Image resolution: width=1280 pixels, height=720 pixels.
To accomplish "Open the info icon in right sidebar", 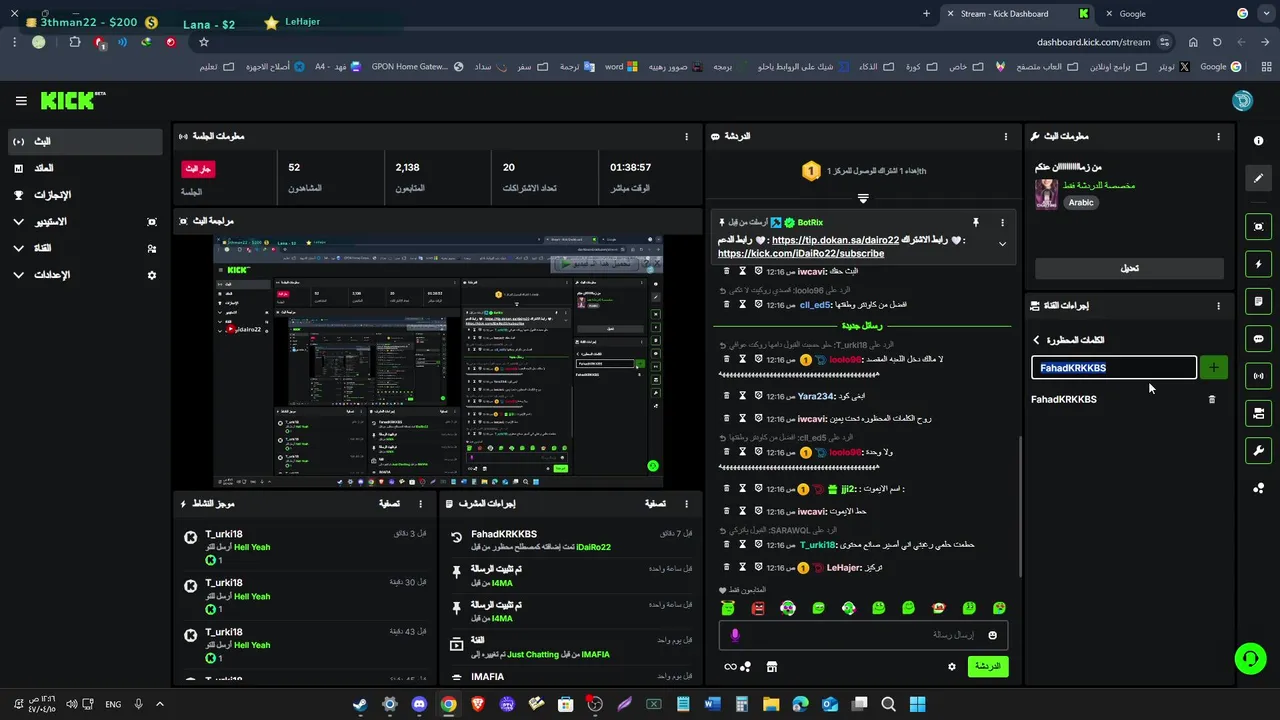I will pos(1258,141).
